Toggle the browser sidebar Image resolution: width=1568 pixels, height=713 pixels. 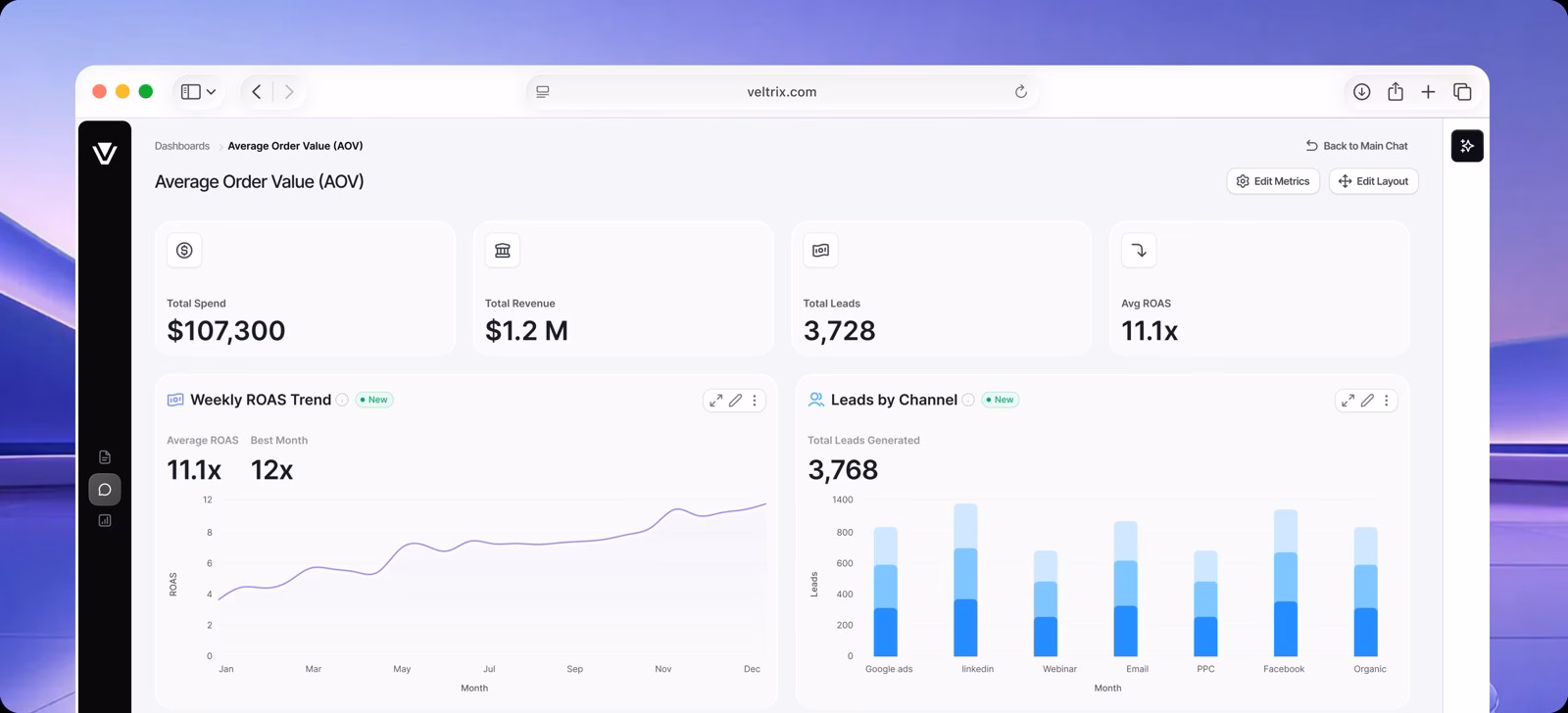(191, 91)
